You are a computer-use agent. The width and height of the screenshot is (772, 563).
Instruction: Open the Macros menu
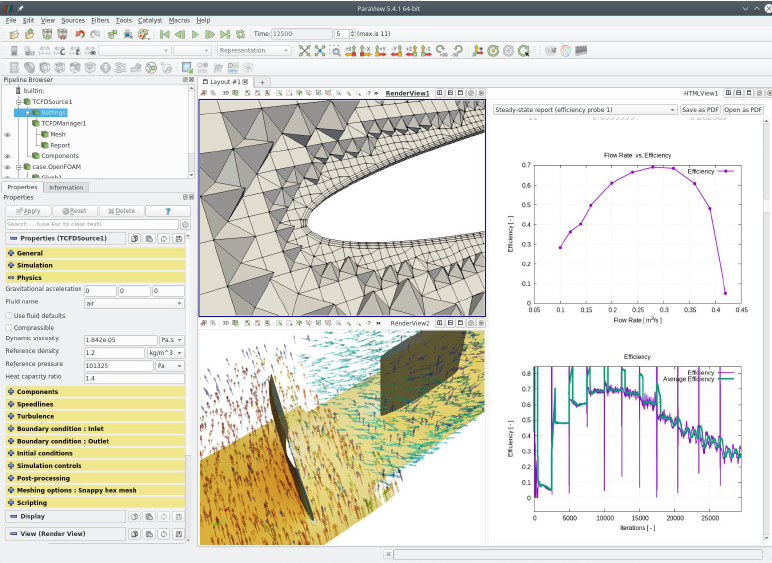(179, 20)
